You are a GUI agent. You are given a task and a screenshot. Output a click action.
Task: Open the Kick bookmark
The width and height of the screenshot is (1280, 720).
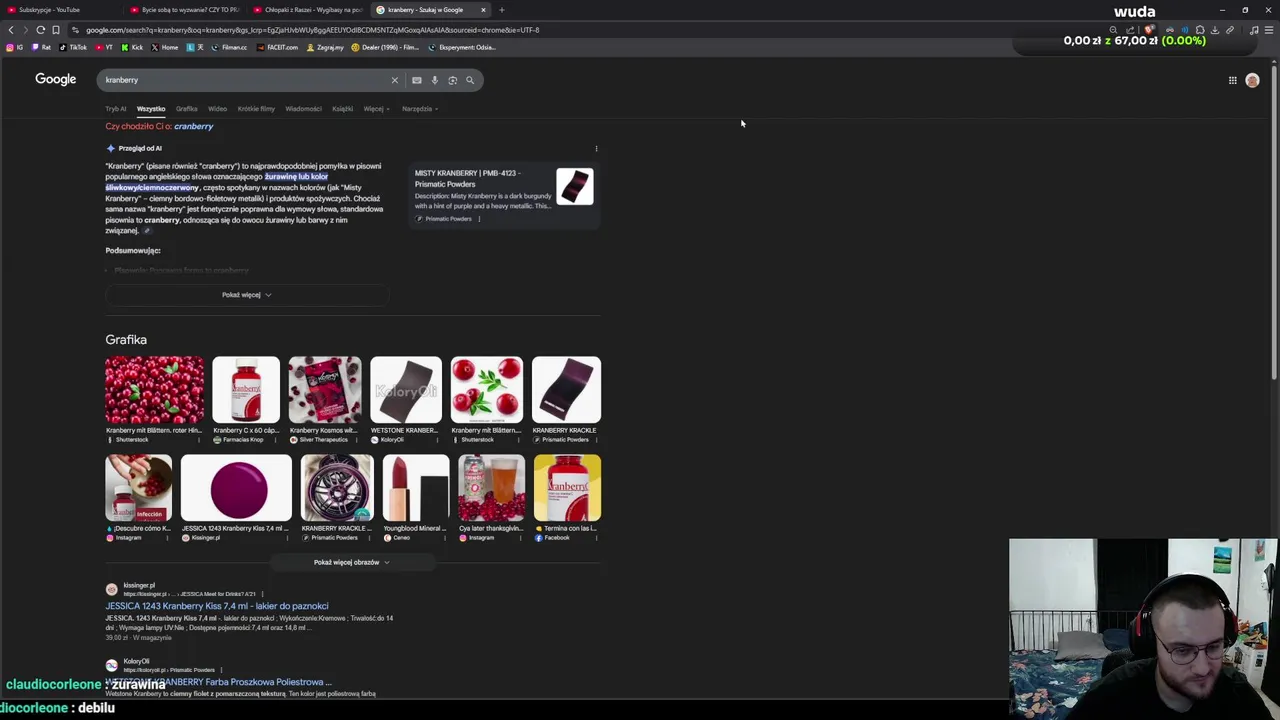[132, 47]
